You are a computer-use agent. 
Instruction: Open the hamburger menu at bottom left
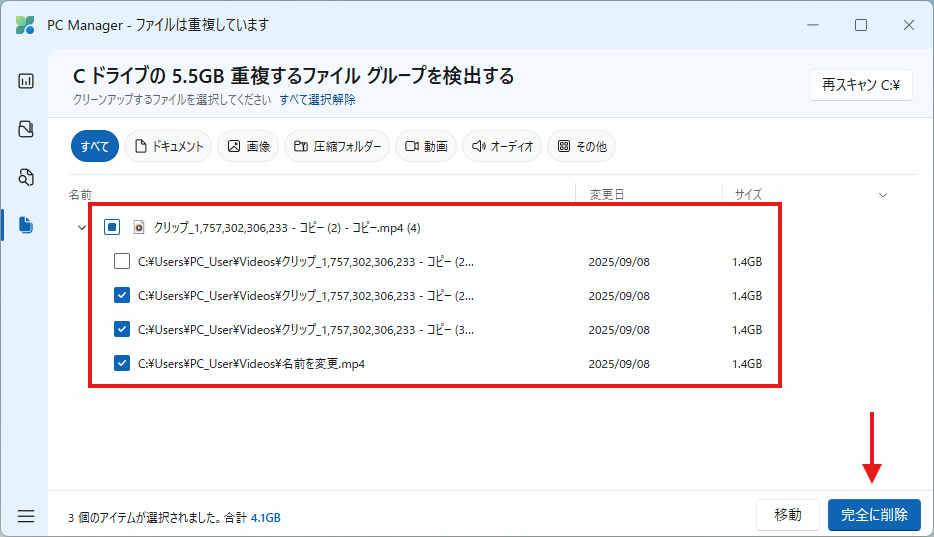point(26,516)
